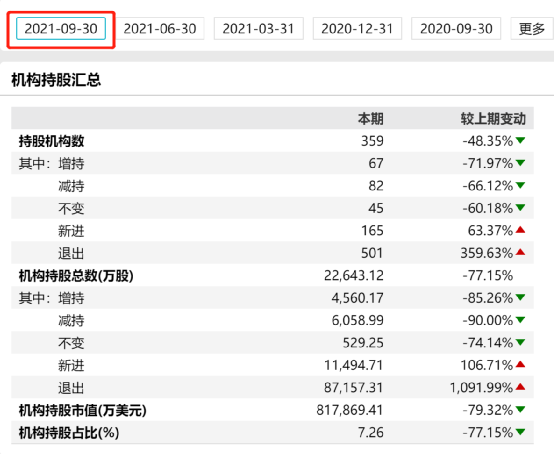
Task: Click the down arrow beside -74.14%
Action: (x=520, y=342)
